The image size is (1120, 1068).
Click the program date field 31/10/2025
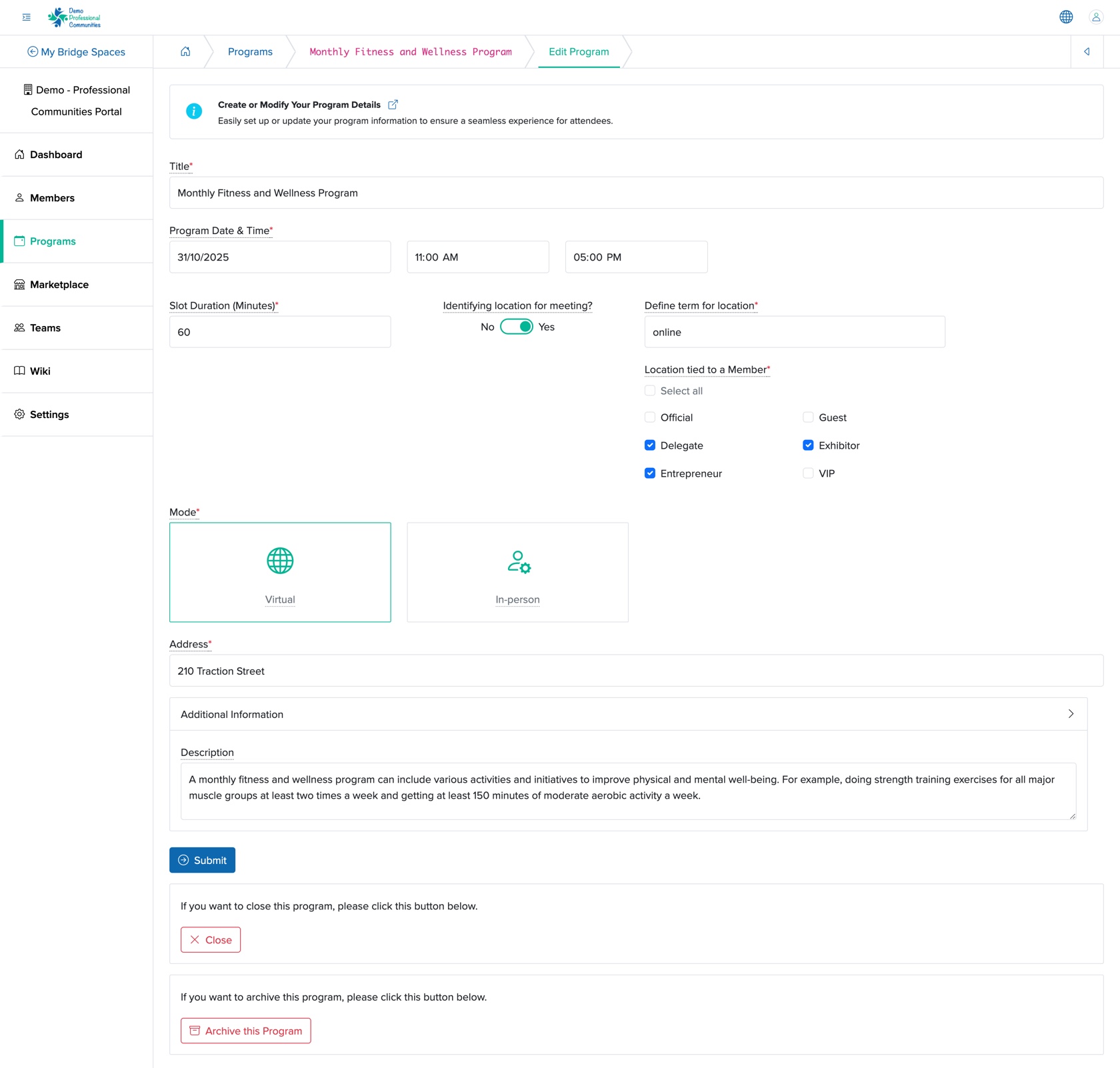click(280, 257)
